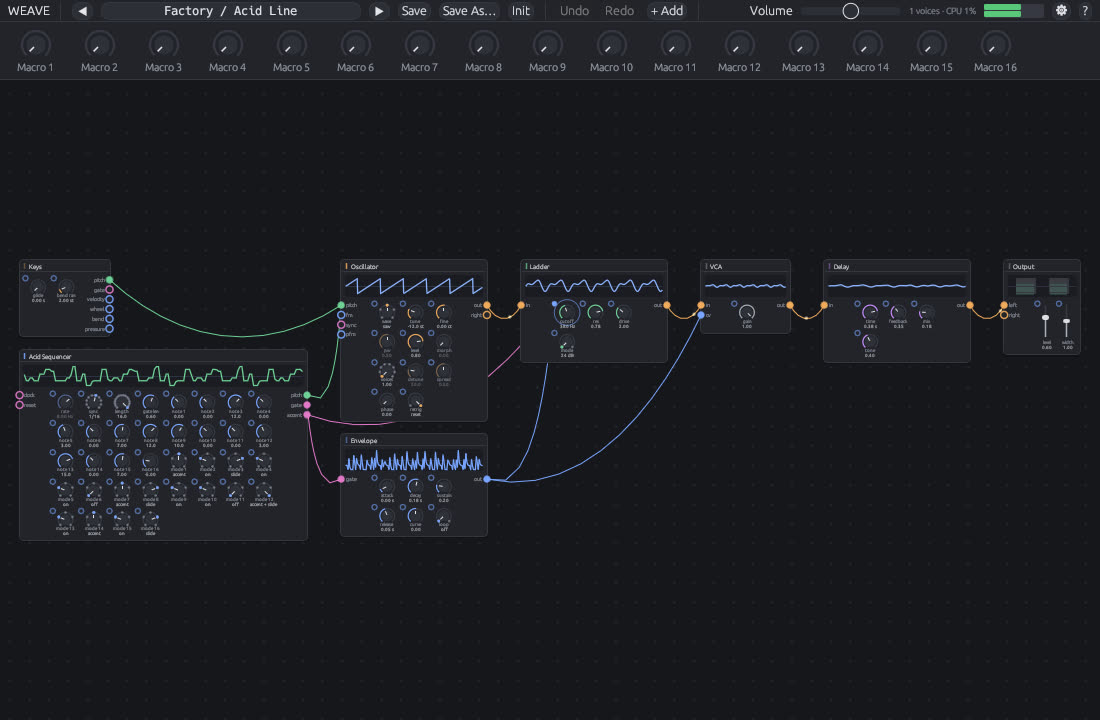The image size is (1100, 720).
Task: Open settings via the gear icon
Action: pyautogui.click(x=1061, y=11)
